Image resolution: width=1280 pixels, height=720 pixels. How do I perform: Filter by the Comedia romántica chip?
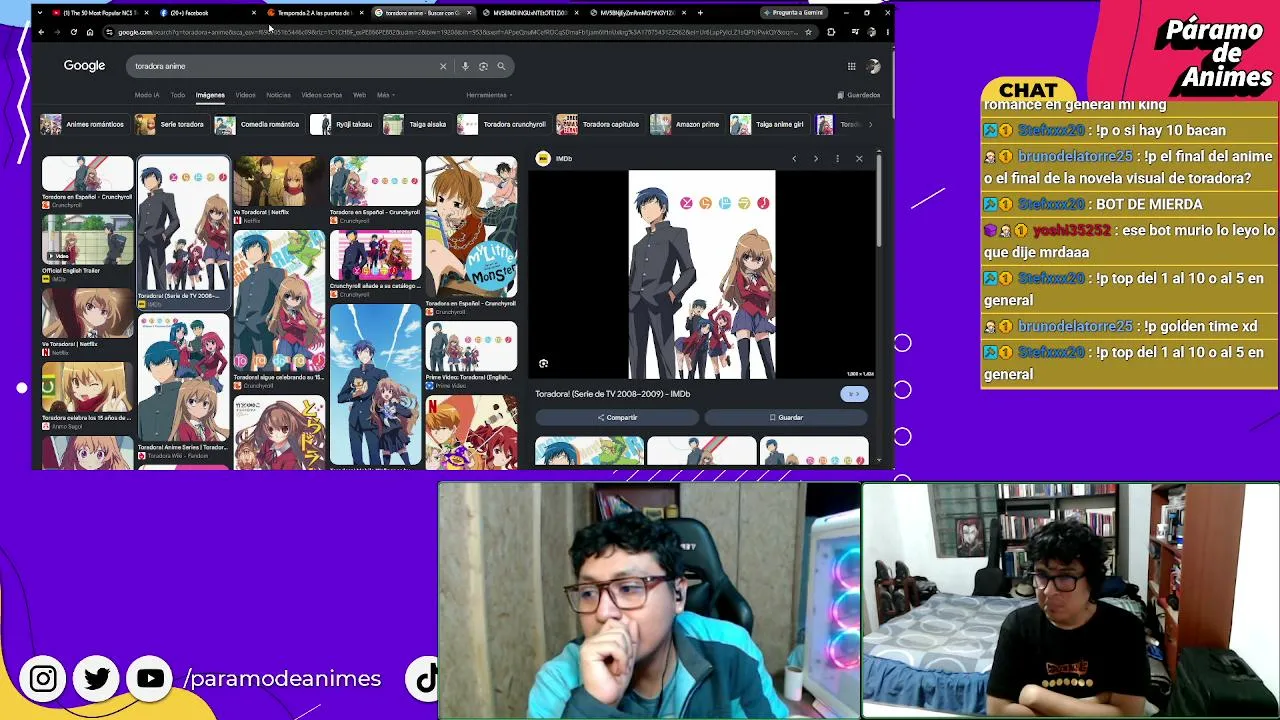click(x=257, y=124)
